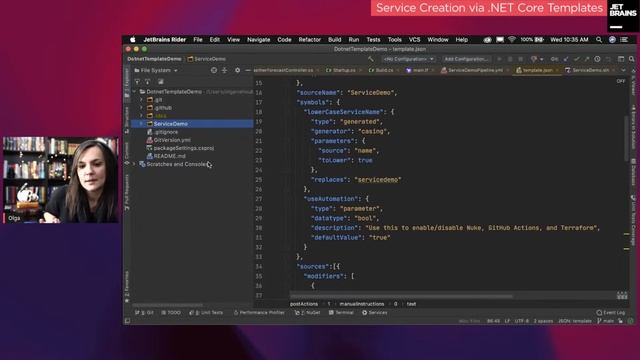The image size is (640, 360).
Task: Open macOS Spotlight search in menu bar
Action: [599, 40]
